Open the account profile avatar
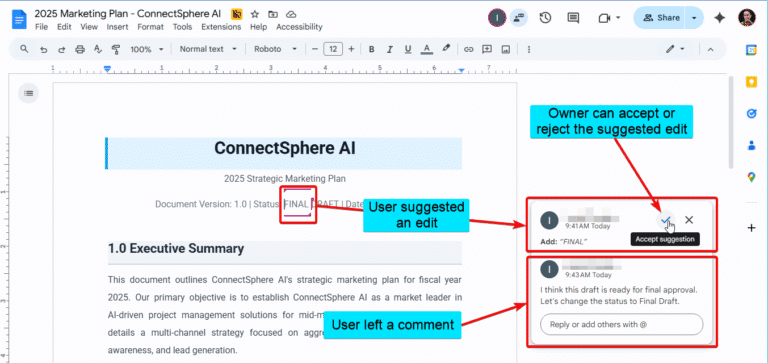768x363 pixels. tap(747, 18)
